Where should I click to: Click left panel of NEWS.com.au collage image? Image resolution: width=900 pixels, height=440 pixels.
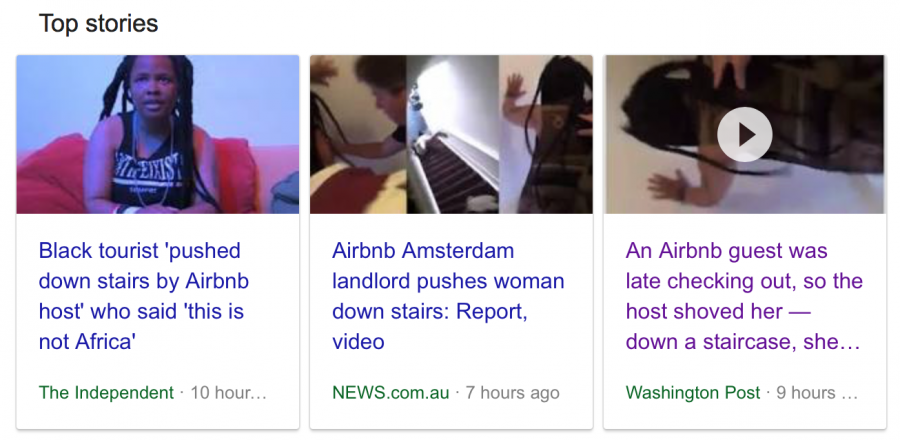click(x=358, y=134)
